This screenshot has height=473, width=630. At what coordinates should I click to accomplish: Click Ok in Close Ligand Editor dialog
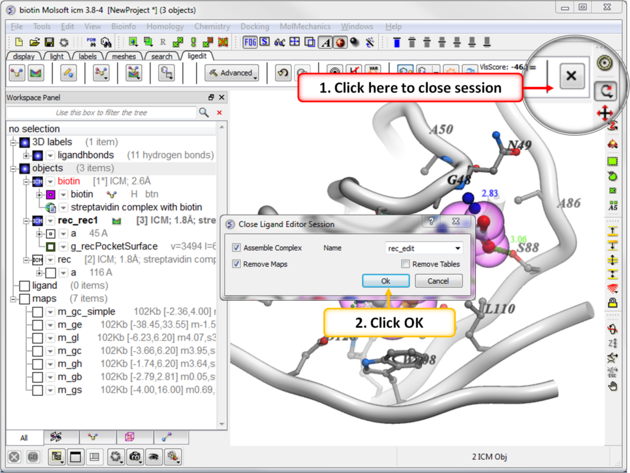[385, 281]
